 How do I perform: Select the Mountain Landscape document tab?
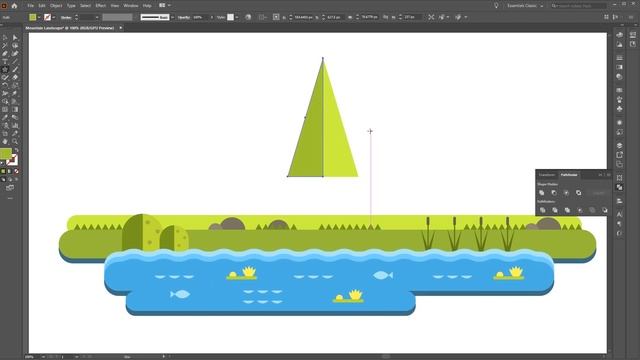70,28
